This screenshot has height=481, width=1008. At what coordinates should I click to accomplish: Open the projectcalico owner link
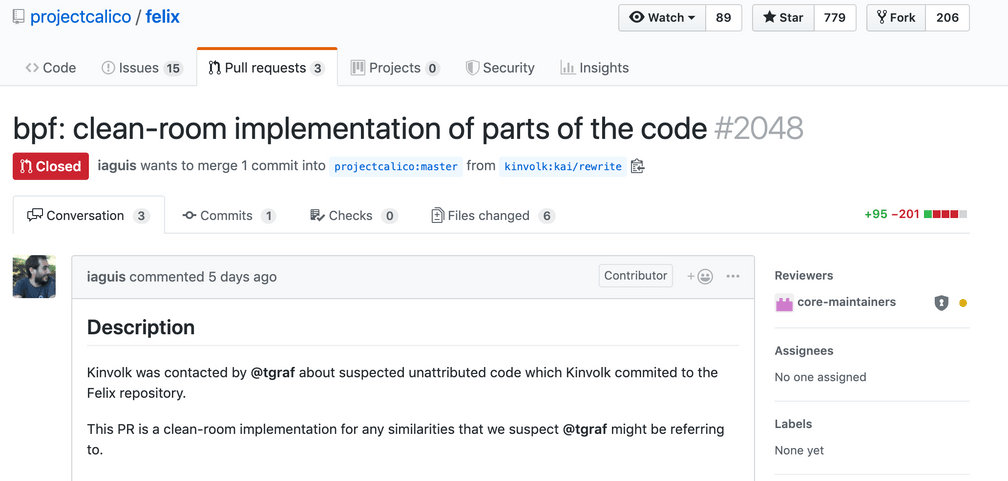pyautogui.click(x=80, y=17)
